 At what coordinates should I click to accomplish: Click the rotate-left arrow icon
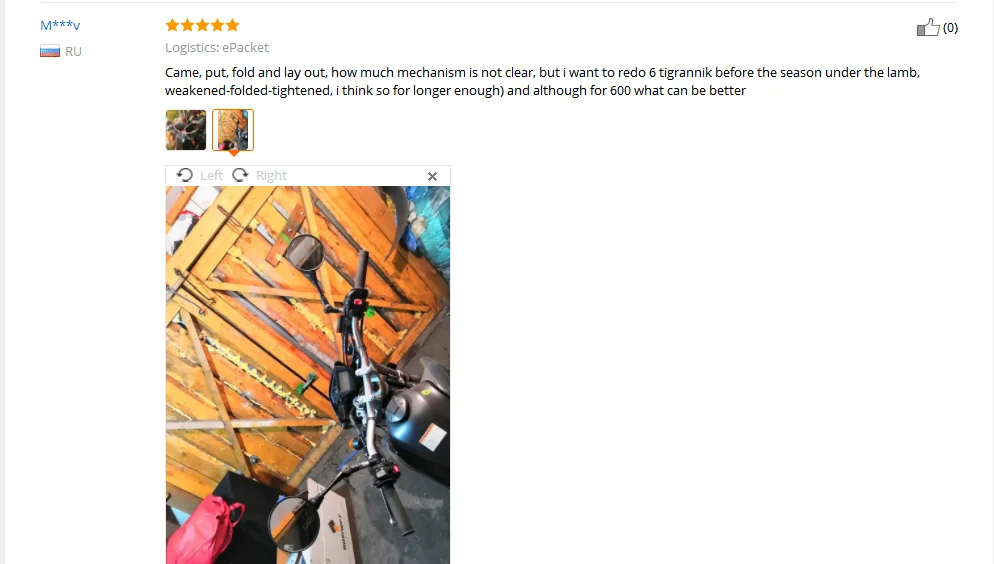pos(184,175)
